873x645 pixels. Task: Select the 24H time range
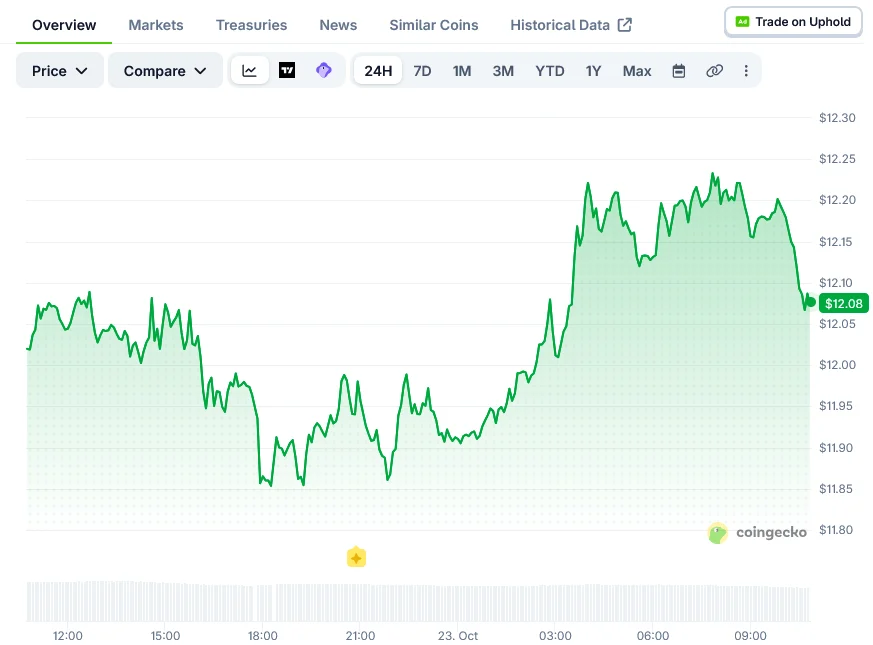[378, 71]
